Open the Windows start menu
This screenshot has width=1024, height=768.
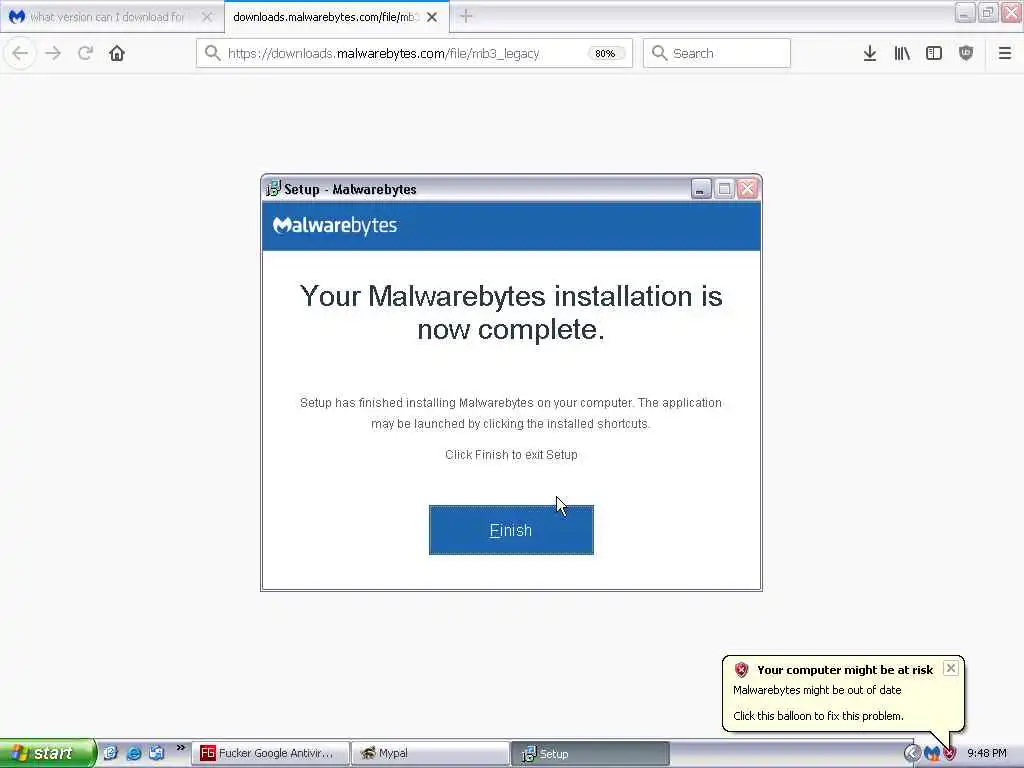48,753
